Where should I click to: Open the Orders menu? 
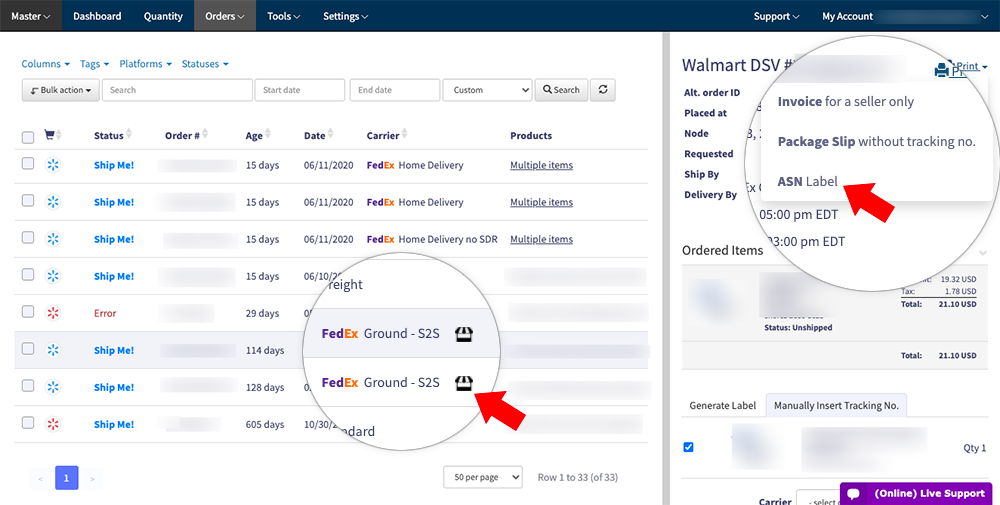tap(225, 16)
